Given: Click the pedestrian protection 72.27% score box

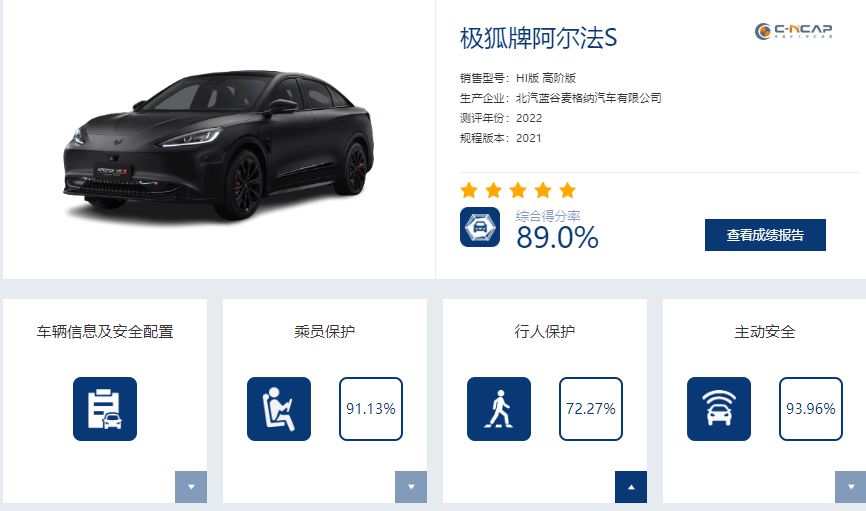Looking at the screenshot, I should [591, 409].
